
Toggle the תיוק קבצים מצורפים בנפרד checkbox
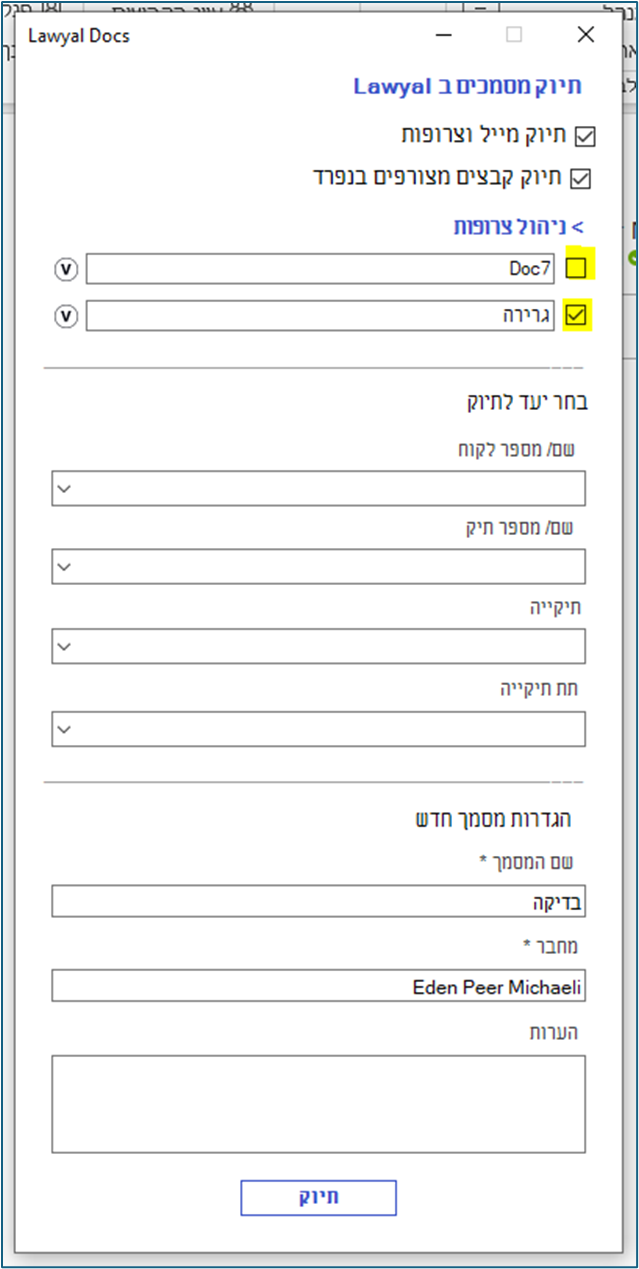click(580, 179)
